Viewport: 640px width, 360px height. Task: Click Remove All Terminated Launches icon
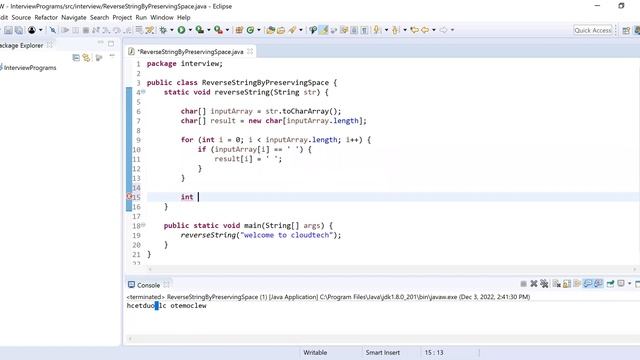pyautogui.click(x=544, y=284)
